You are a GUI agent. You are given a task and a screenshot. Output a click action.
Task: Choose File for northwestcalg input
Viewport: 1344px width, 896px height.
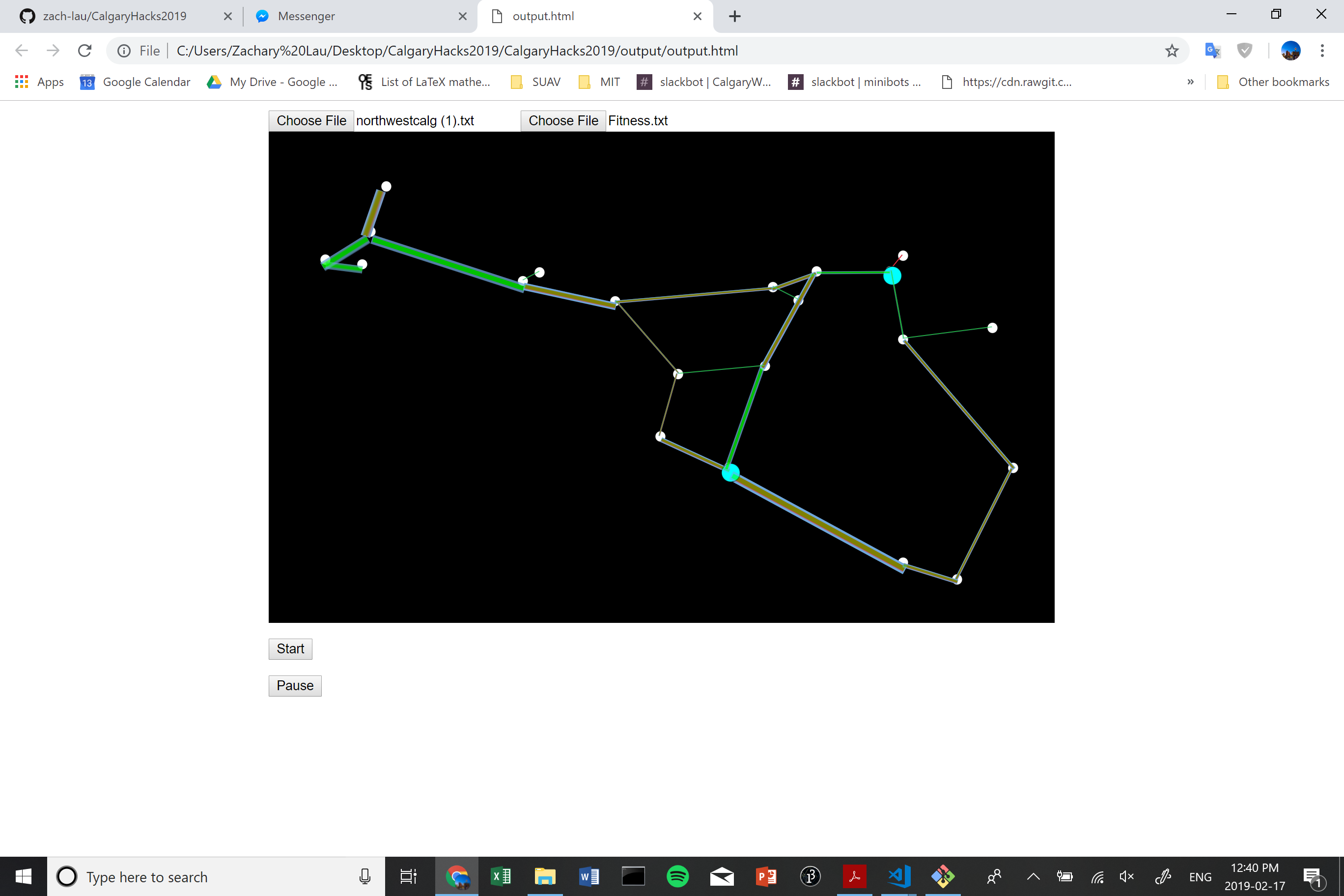pos(311,120)
